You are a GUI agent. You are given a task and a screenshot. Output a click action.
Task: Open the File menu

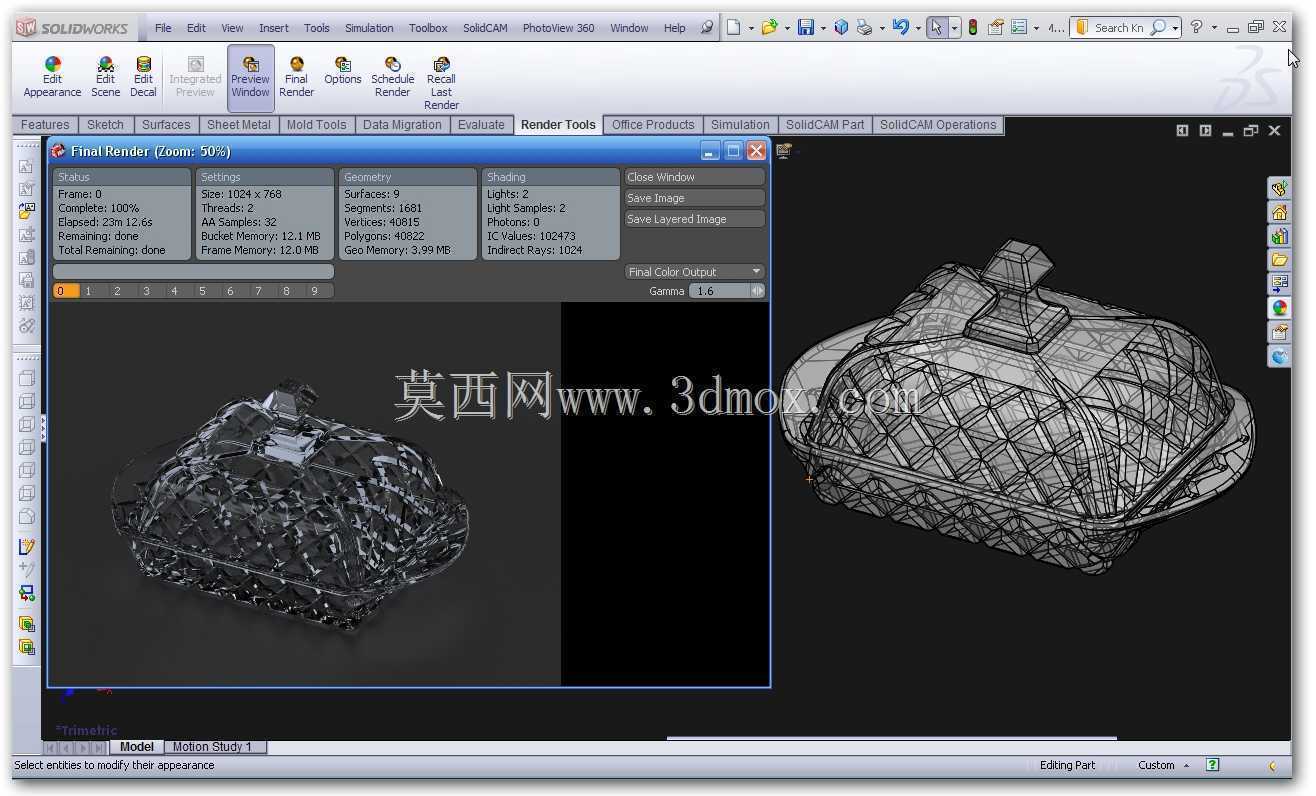[163, 28]
